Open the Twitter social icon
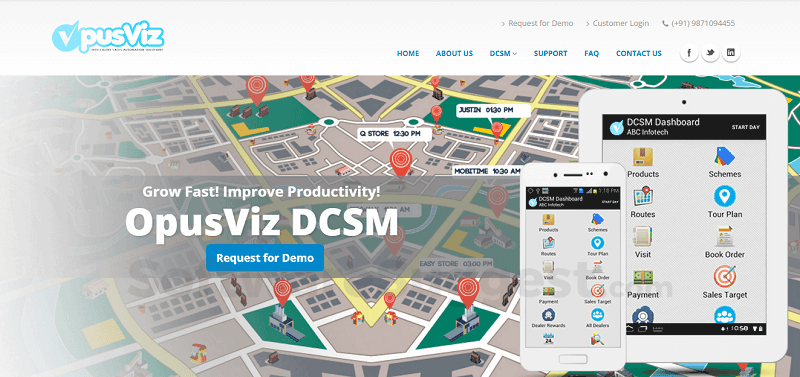800x377 pixels. point(710,53)
